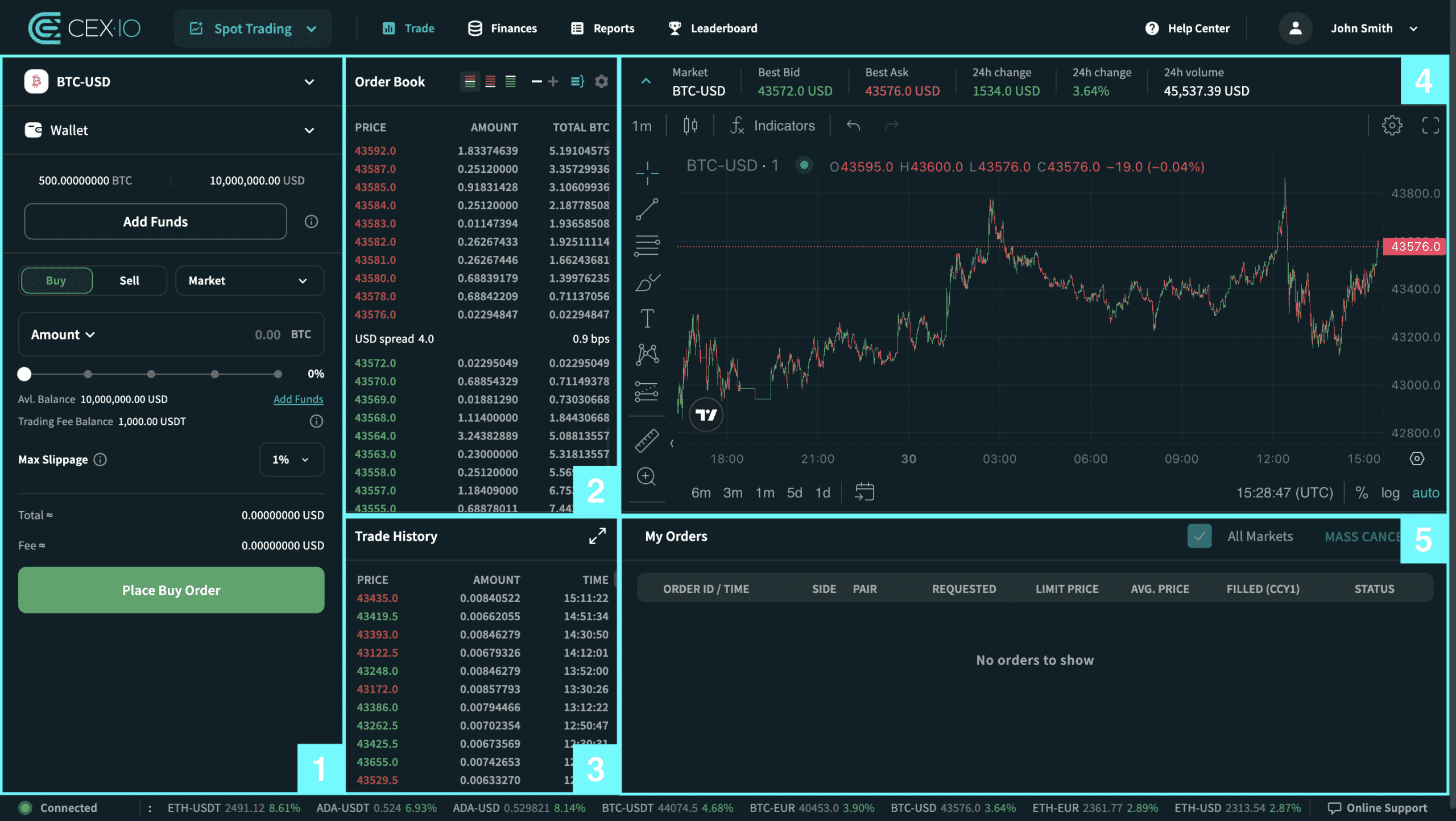The image size is (1456, 821).
Task: Click the Add Funds button
Action: tap(155, 221)
